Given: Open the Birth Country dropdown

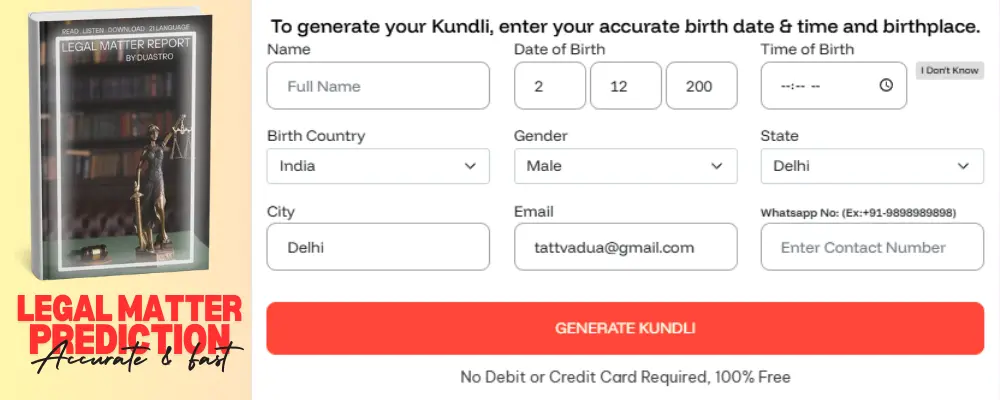Looking at the screenshot, I should (x=378, y=166).
